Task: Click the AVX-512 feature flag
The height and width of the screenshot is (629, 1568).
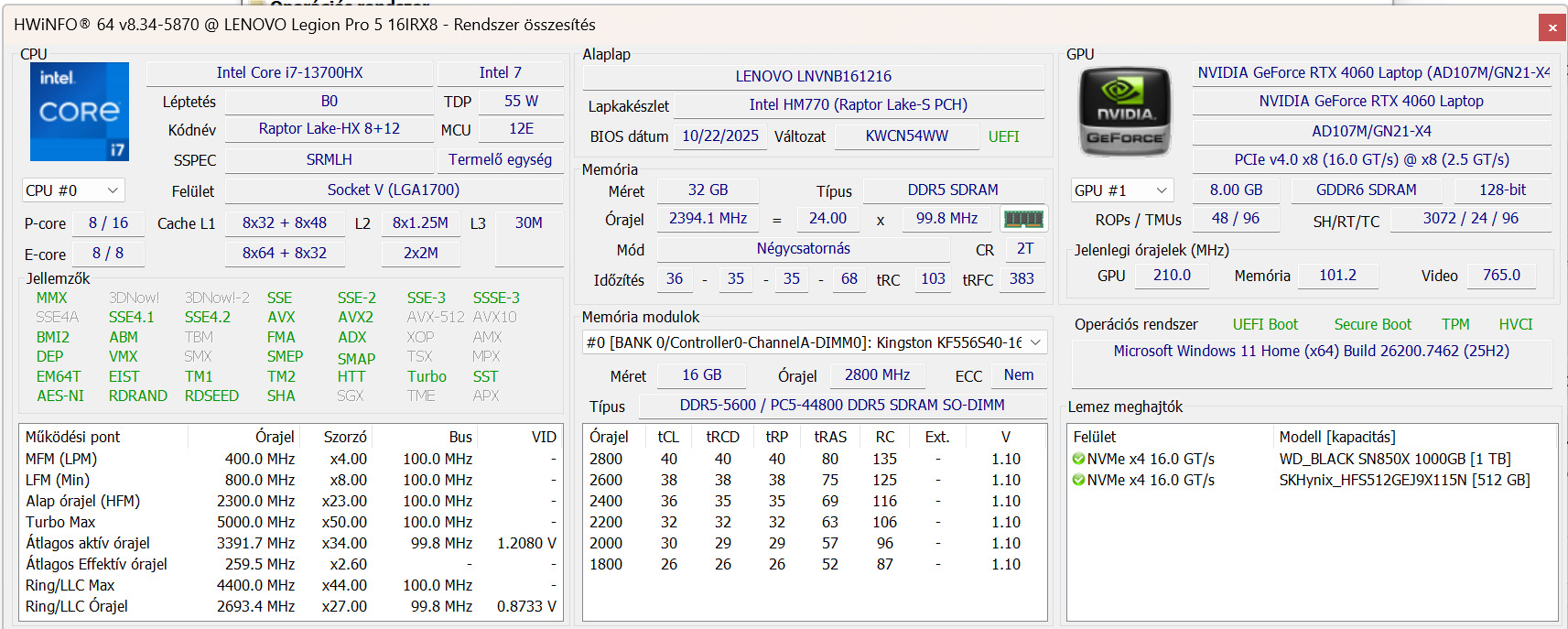Action: pos(436,317)
